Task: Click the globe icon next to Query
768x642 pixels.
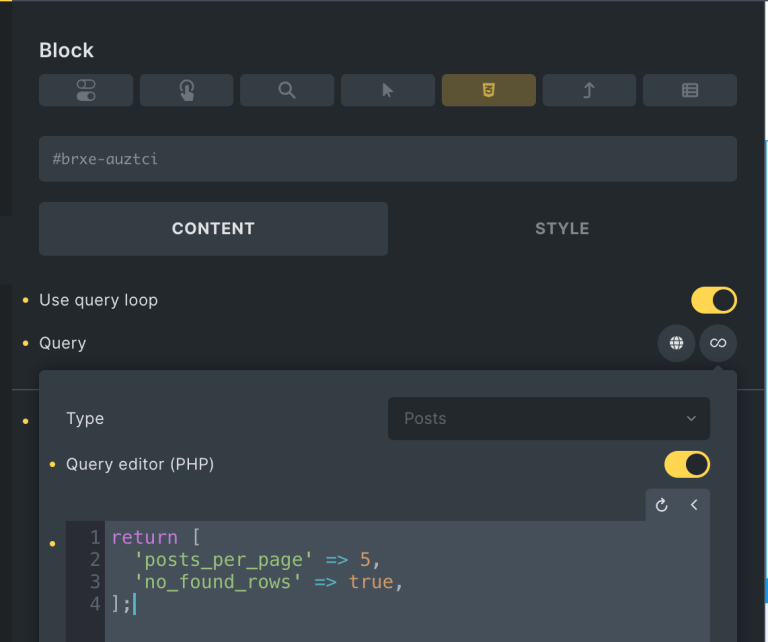Action: click(x=676, y=343)
